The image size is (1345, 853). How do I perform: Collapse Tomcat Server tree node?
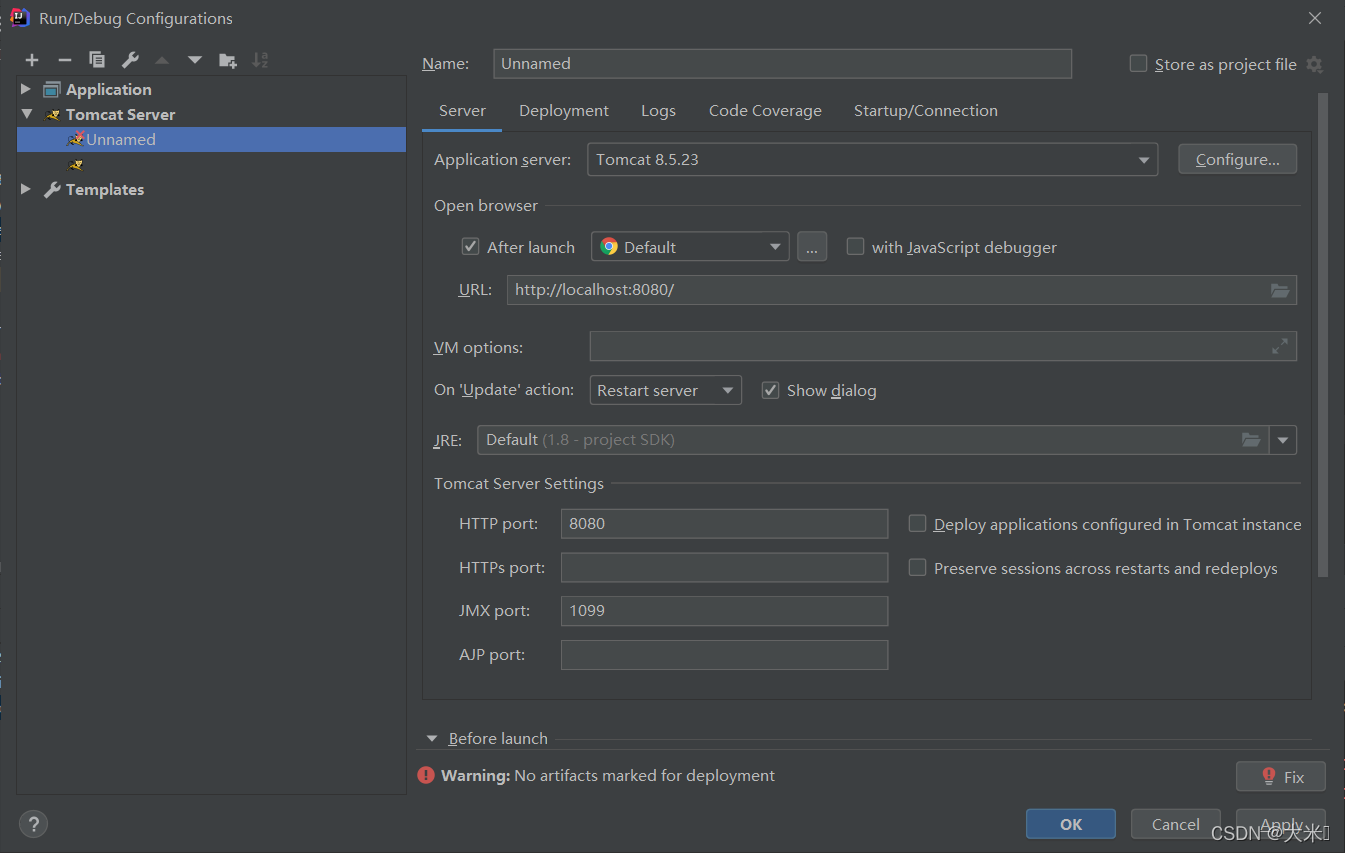click(x=26, y=114)
